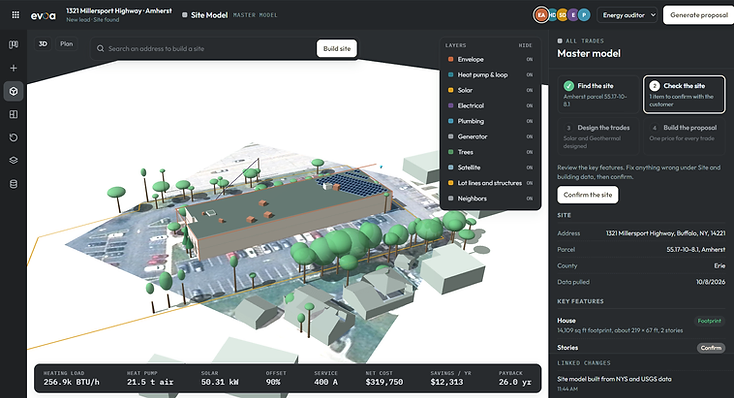The width and height of the screenshot is (734, 398).
Task: Click the address search input field
Action: point(211,48)
